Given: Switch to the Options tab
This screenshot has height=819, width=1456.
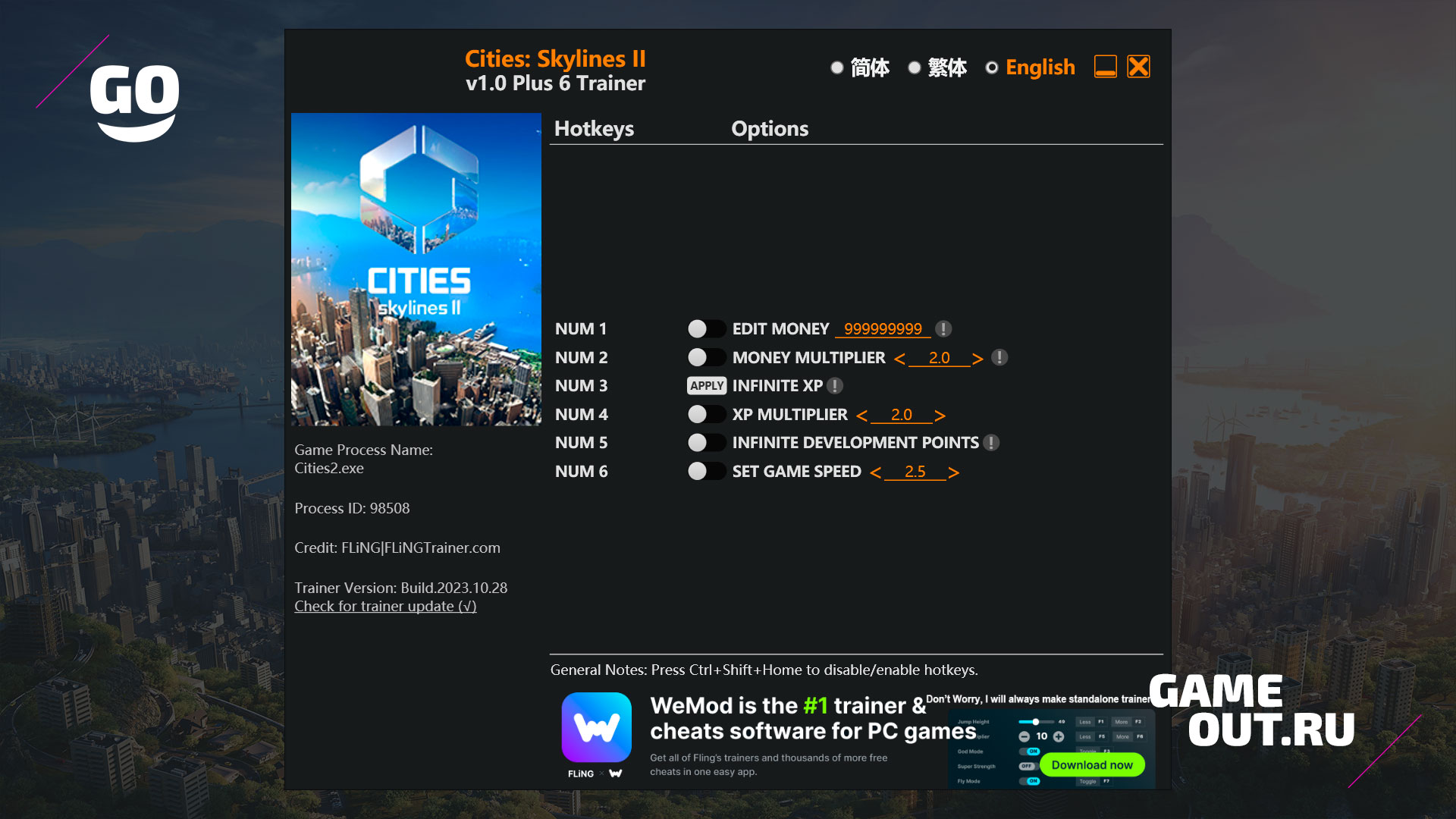Looking at the screenshot, I should (x=769, y=127).
